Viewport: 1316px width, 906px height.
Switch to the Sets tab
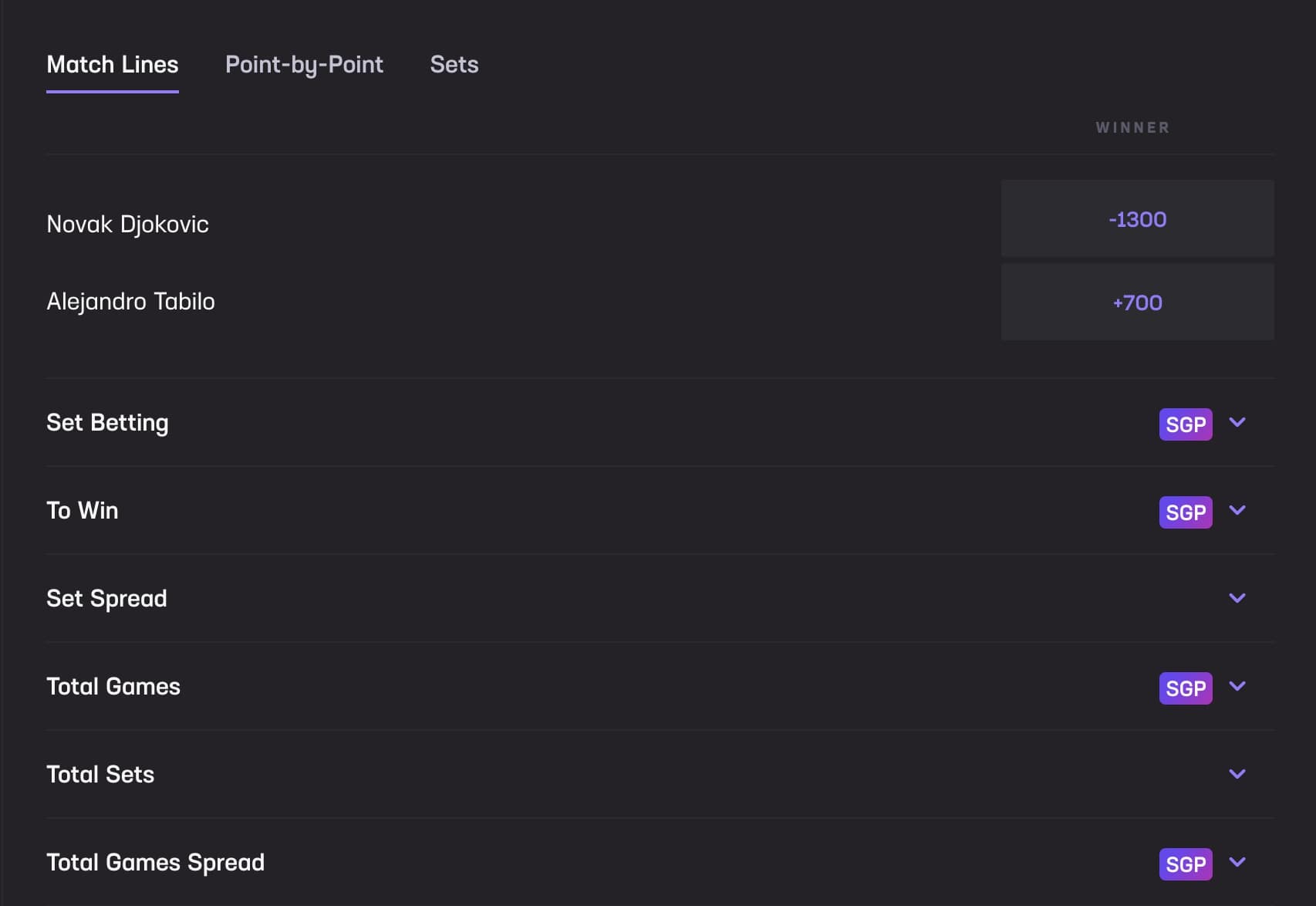point(454,65)
